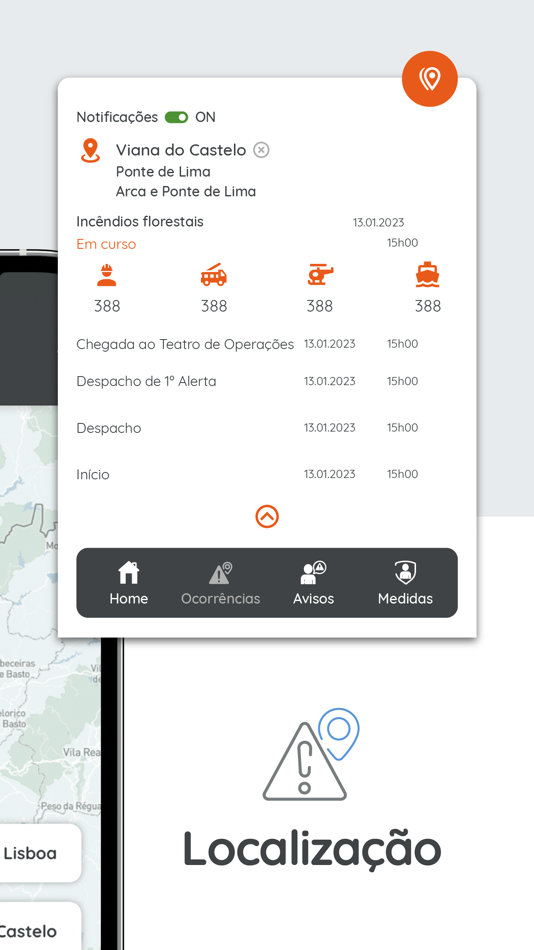534x950 pixels.
Task: Open the Medidas tab
Action: (406, 583)
